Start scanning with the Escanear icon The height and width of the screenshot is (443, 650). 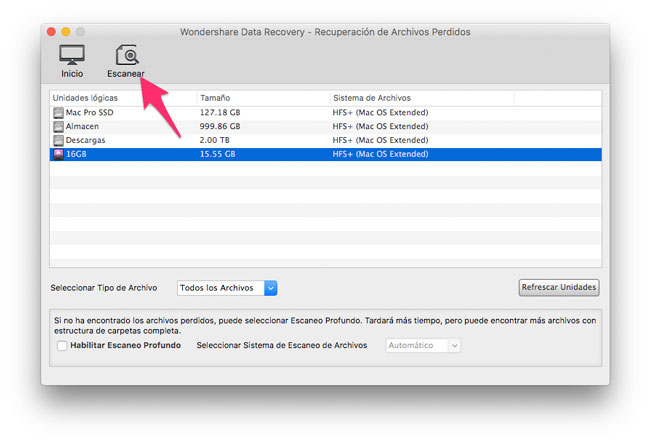[x=127, y=61]
